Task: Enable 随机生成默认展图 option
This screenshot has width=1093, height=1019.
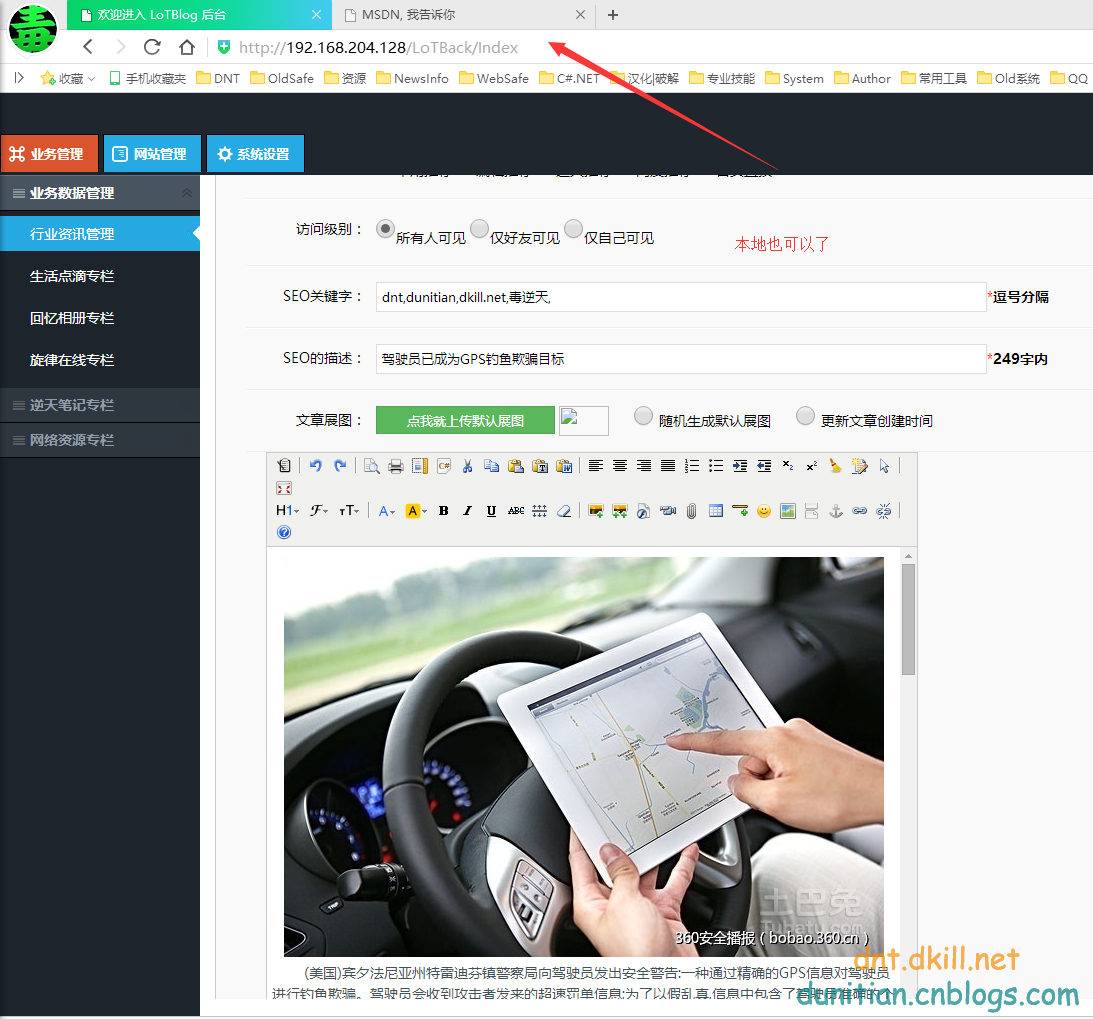Action: [x=643, y=416]
